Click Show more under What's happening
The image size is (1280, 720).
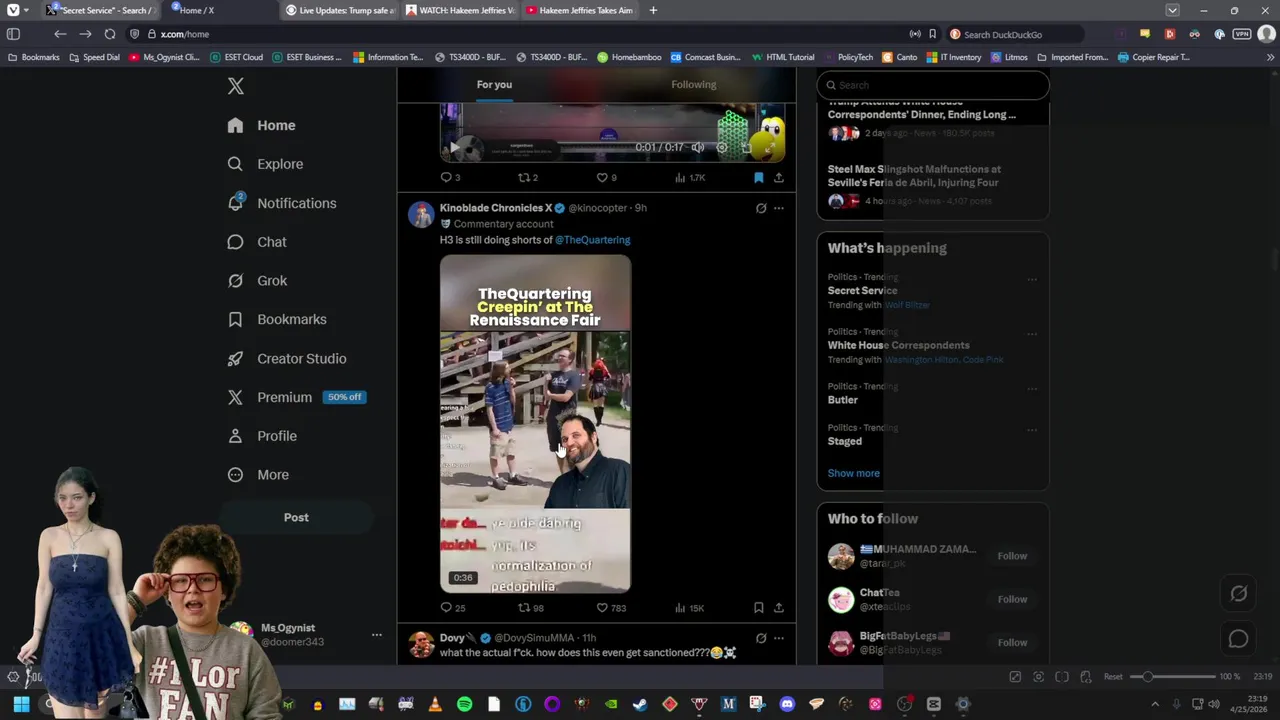click(x=854, y=473)
